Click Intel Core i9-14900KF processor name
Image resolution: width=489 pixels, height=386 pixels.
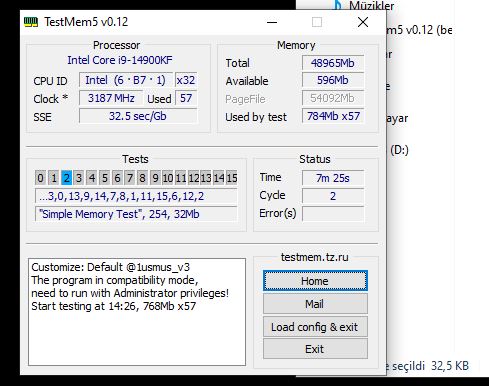(120, 60)
